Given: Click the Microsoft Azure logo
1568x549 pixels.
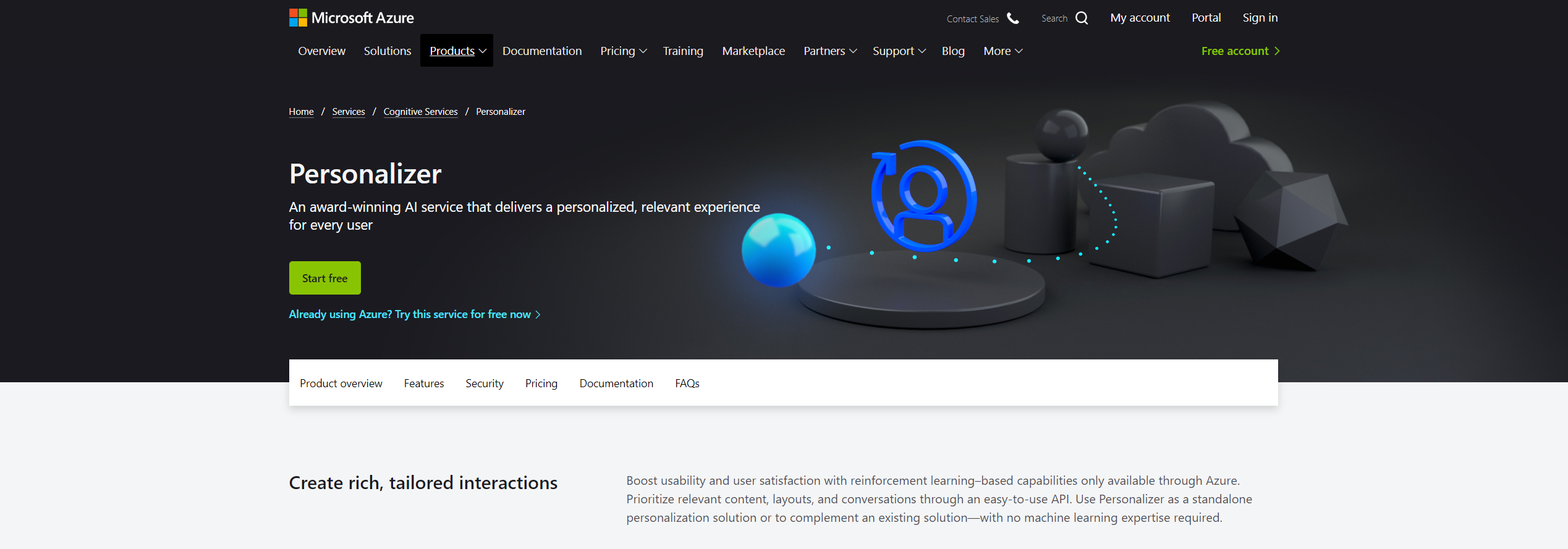Looking at the screenshot, I should (x=351, y=18).
